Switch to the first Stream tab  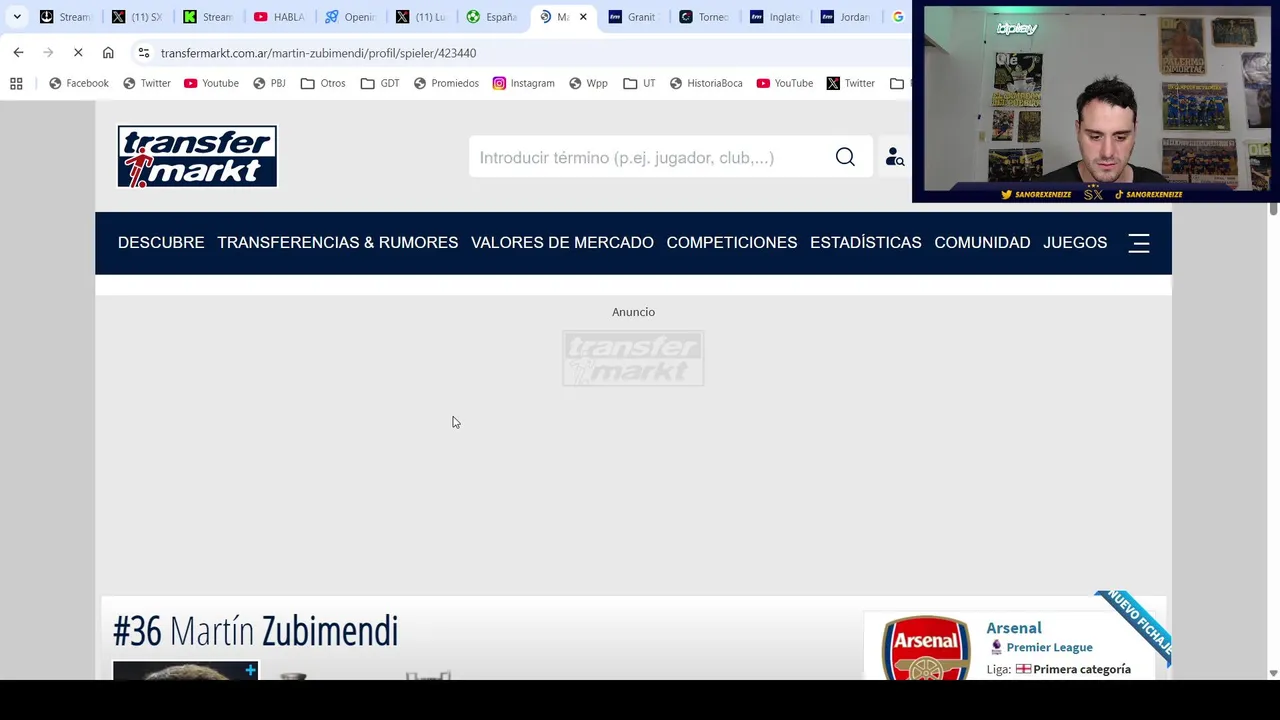tap(65, 17)
